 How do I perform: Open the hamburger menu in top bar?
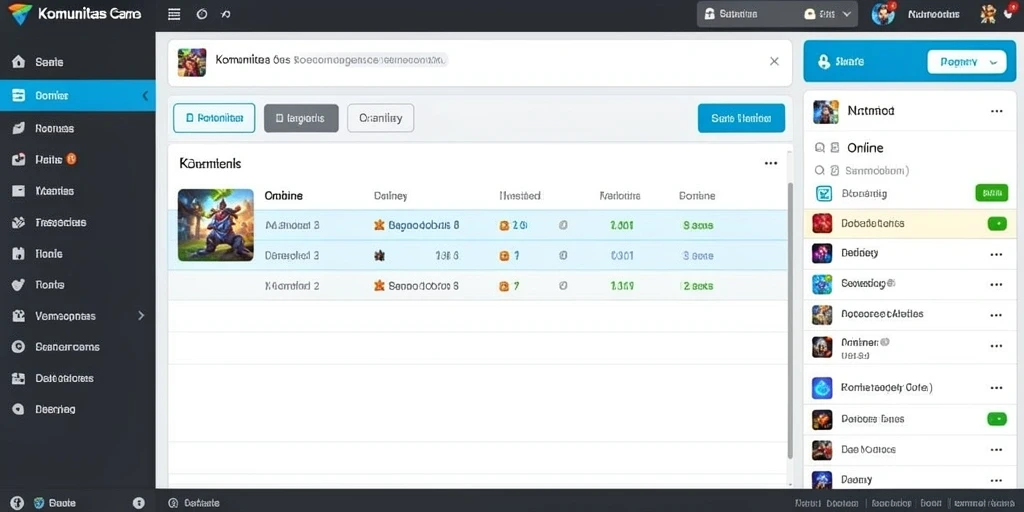point(174,14)
